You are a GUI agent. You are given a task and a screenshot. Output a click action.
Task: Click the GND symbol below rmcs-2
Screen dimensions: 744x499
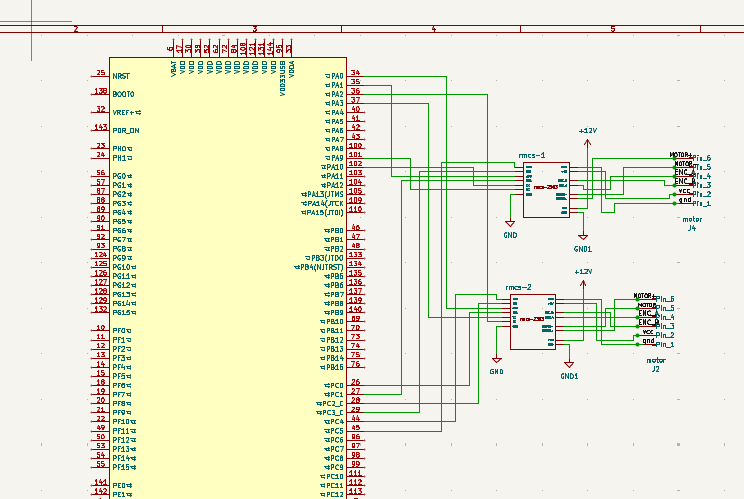click(x=497, y=366)
